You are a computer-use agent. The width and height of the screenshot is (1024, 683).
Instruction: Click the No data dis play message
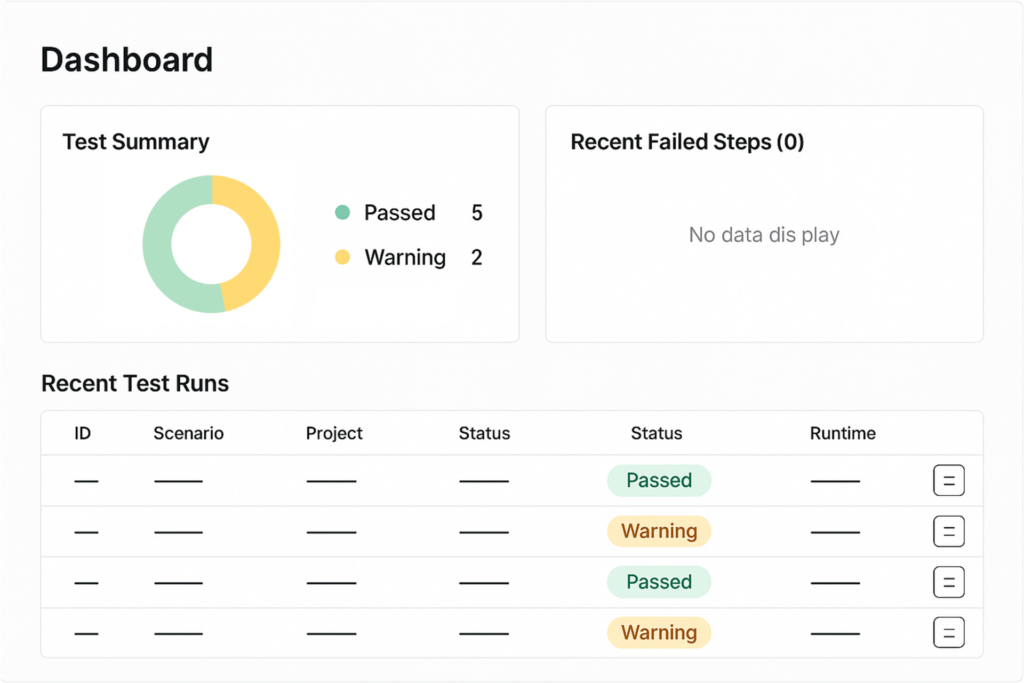[x=764, y=234]
